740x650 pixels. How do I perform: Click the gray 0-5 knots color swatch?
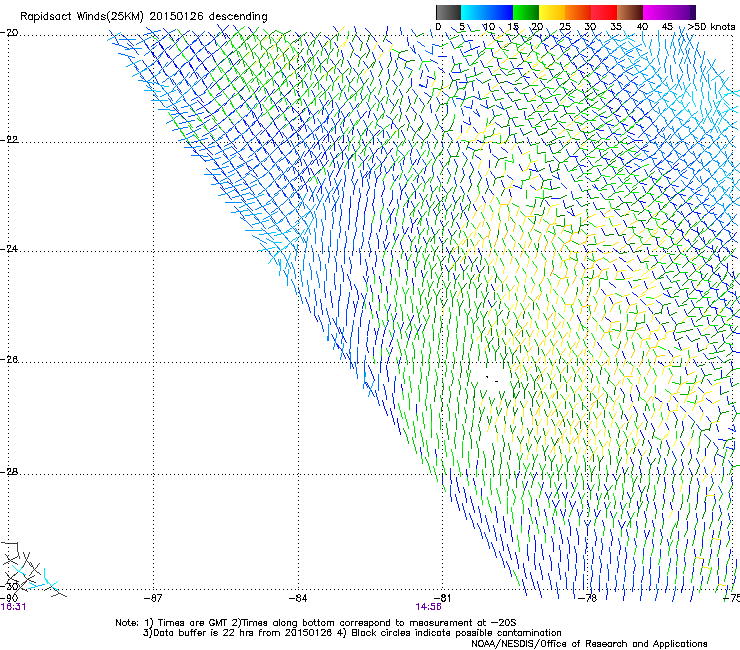[448, 12]
